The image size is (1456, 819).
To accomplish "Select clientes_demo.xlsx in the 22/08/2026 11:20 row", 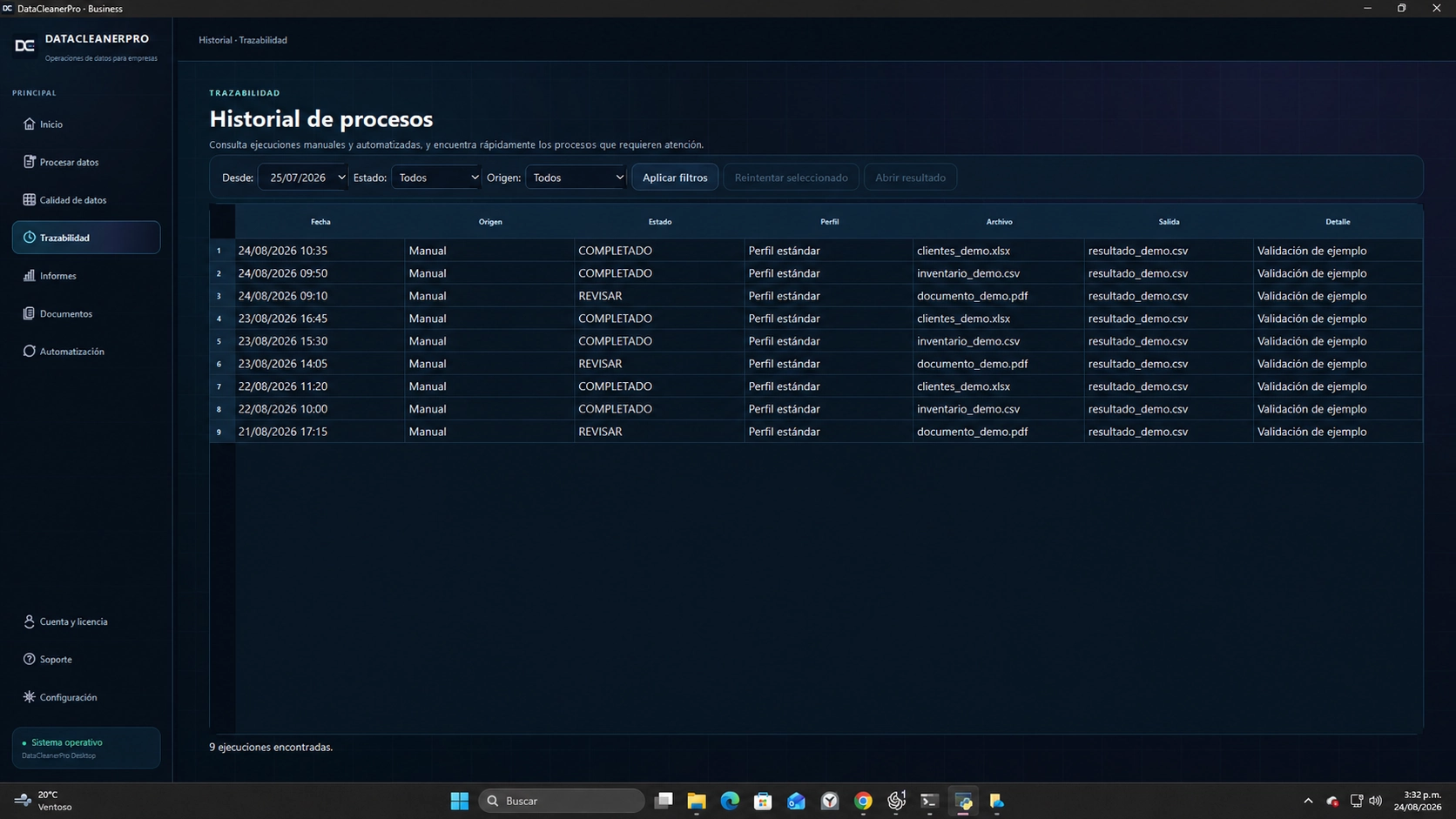I will pos(998,386).
